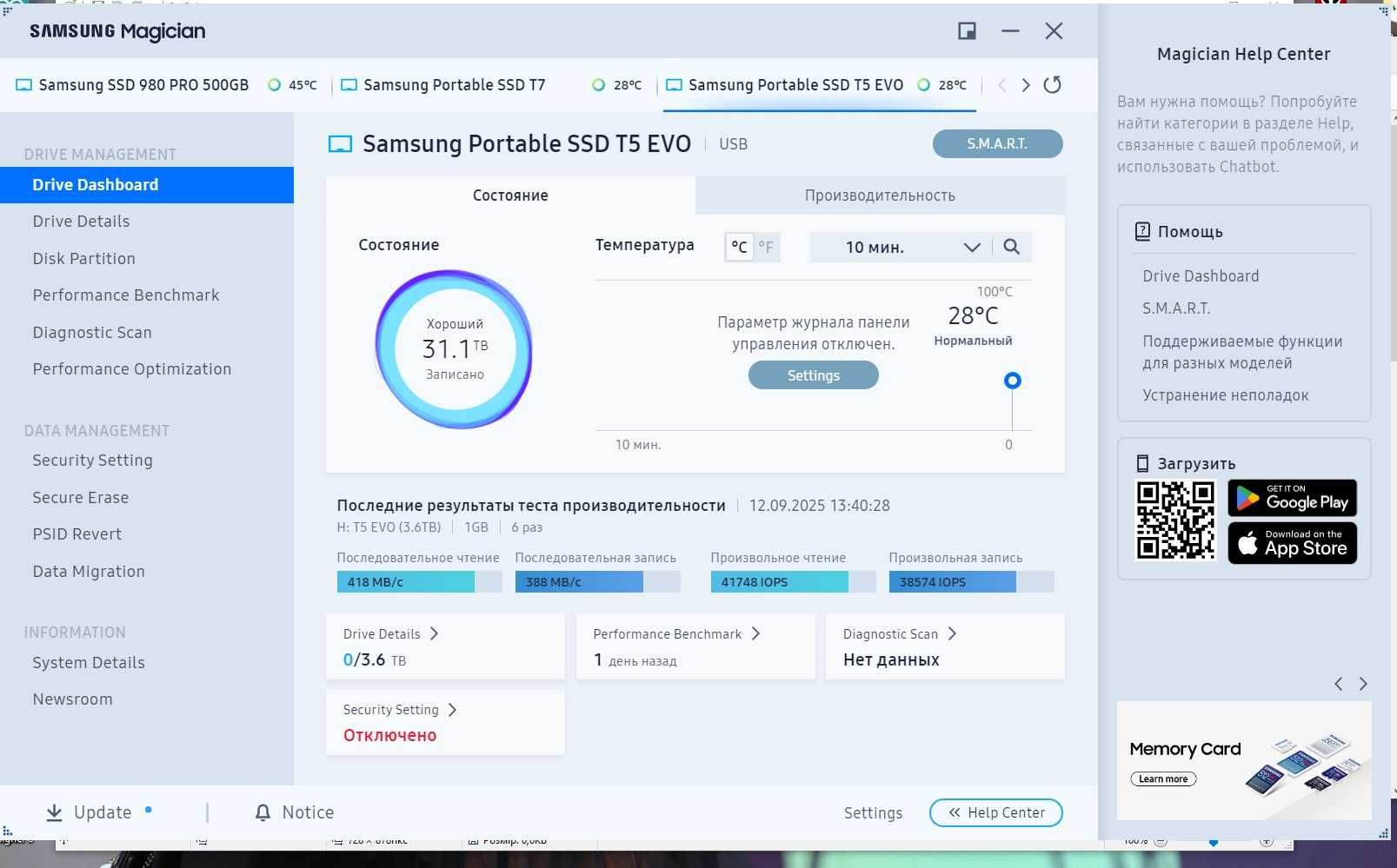Switch to Состояние tab

[x=510, y=195]
